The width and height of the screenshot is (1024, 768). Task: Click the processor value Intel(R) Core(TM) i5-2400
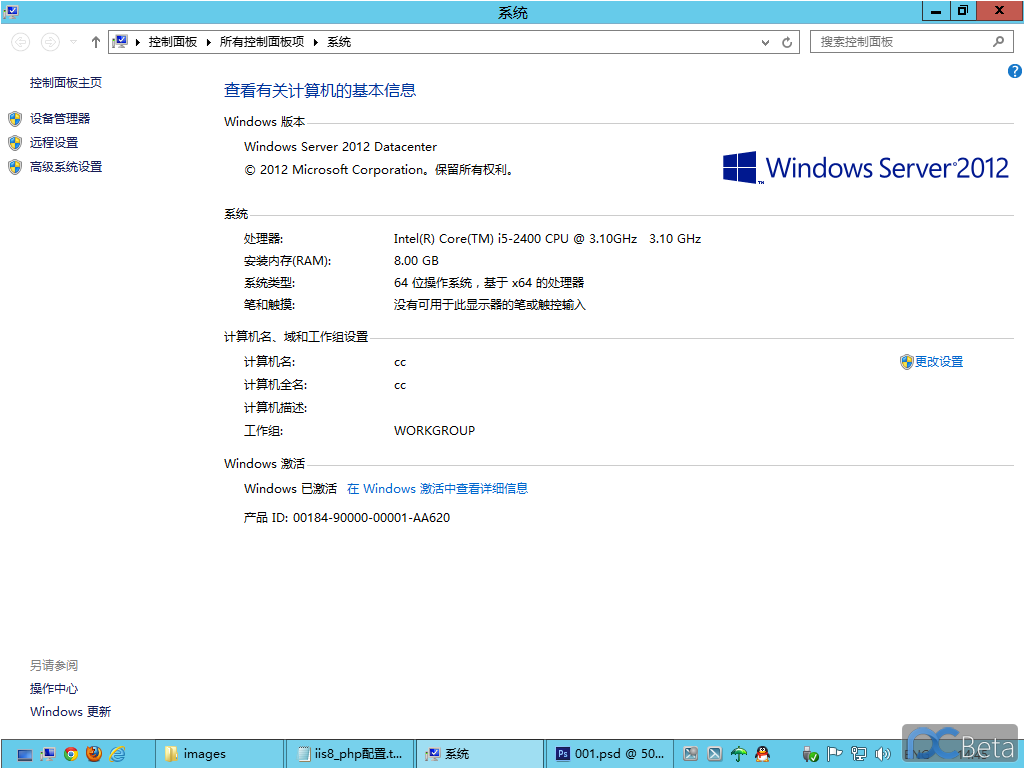tap(547, 239)
